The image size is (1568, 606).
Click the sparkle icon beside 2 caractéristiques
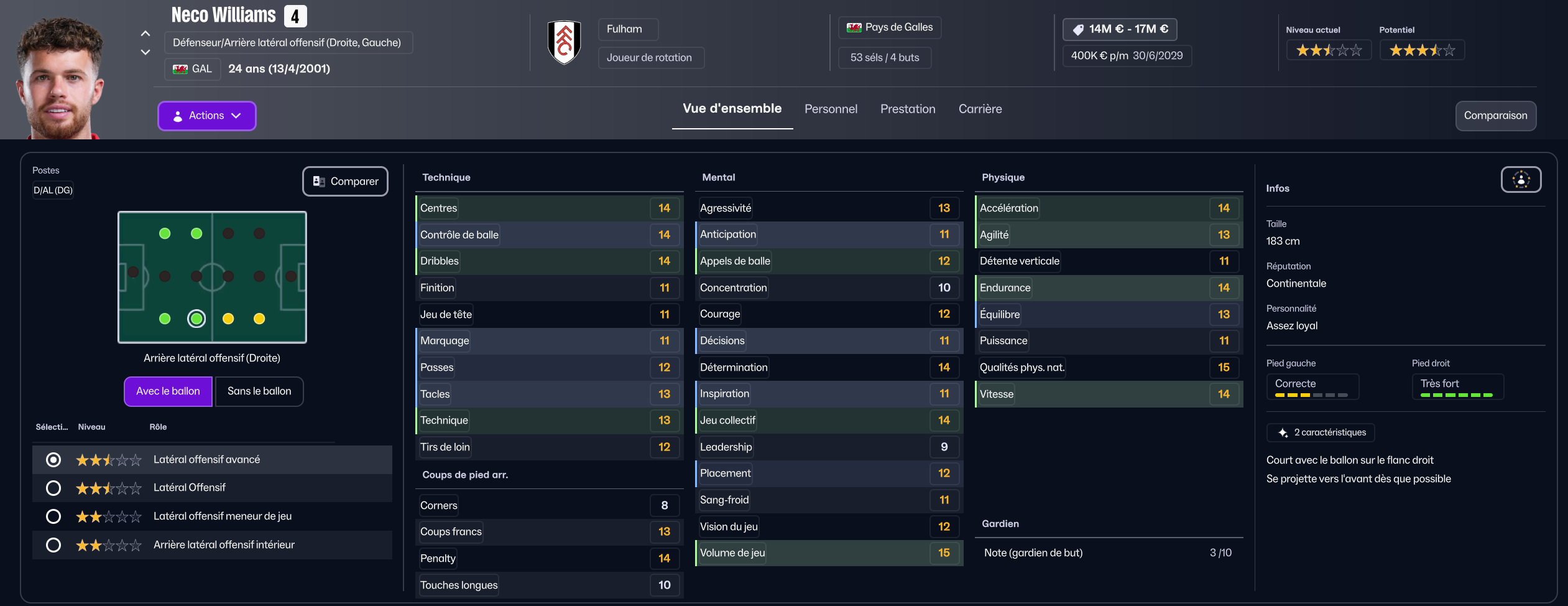(1283, 432)
